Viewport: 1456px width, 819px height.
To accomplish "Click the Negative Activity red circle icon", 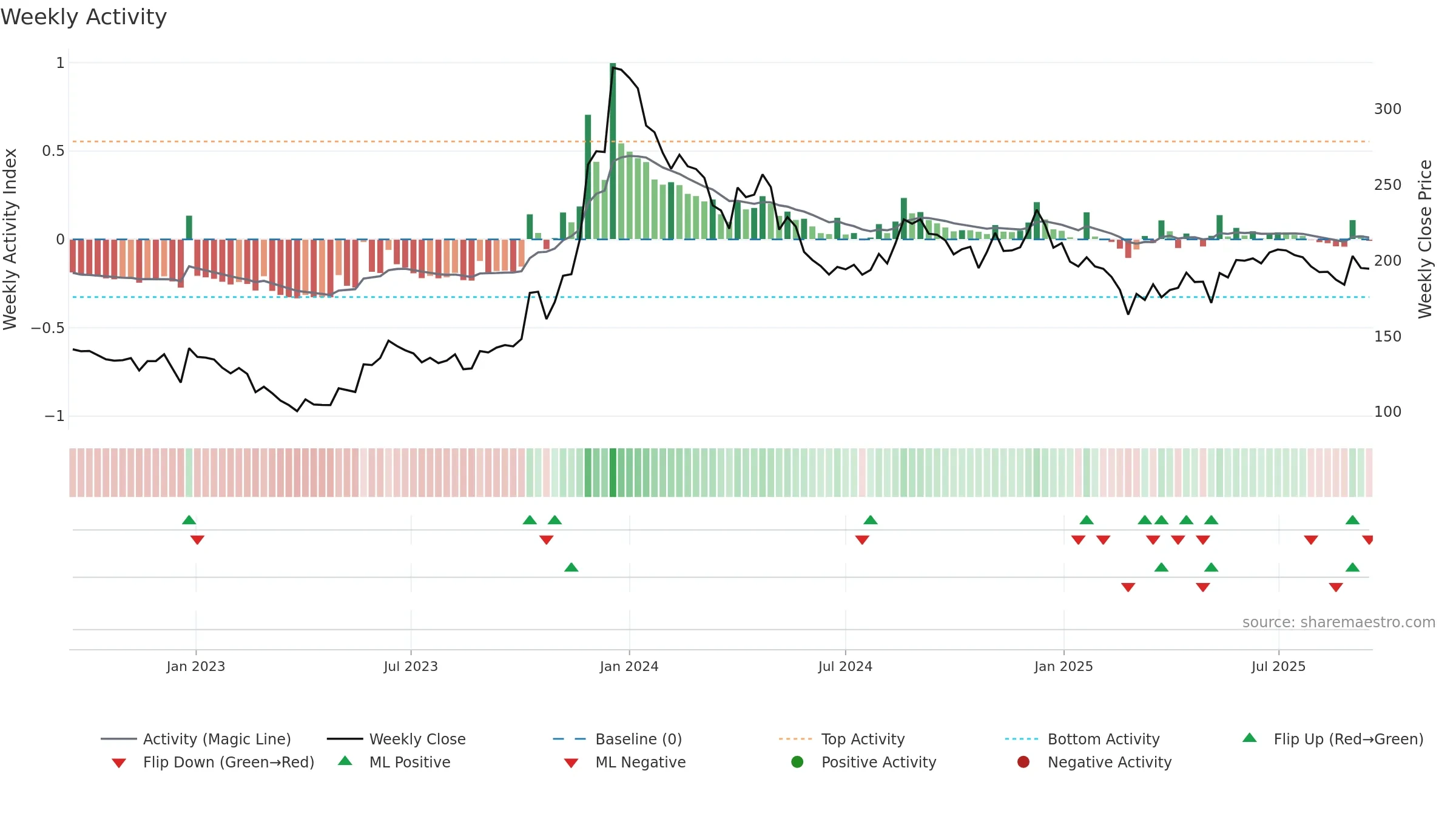I will pyautogui.click(x=1023, y=762).
